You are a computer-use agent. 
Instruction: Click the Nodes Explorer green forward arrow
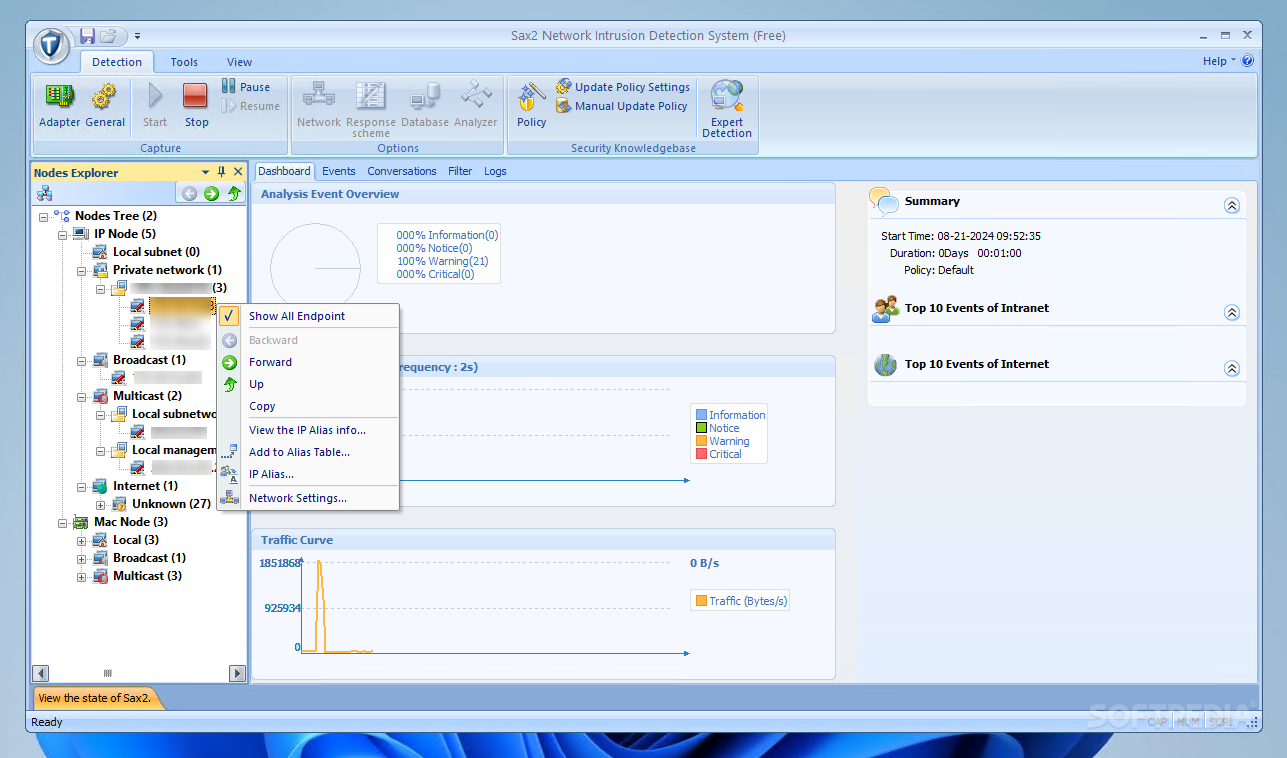point(211,194)
